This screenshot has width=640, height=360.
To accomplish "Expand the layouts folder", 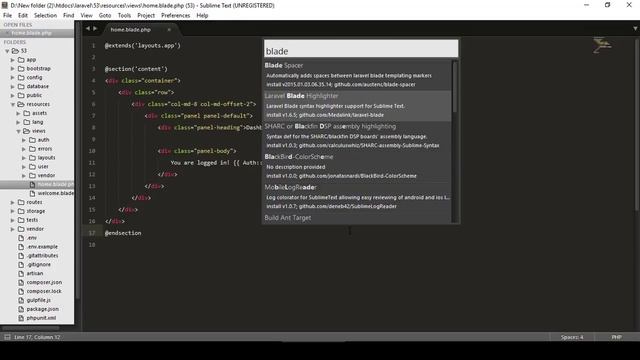I will click(24, 158).
